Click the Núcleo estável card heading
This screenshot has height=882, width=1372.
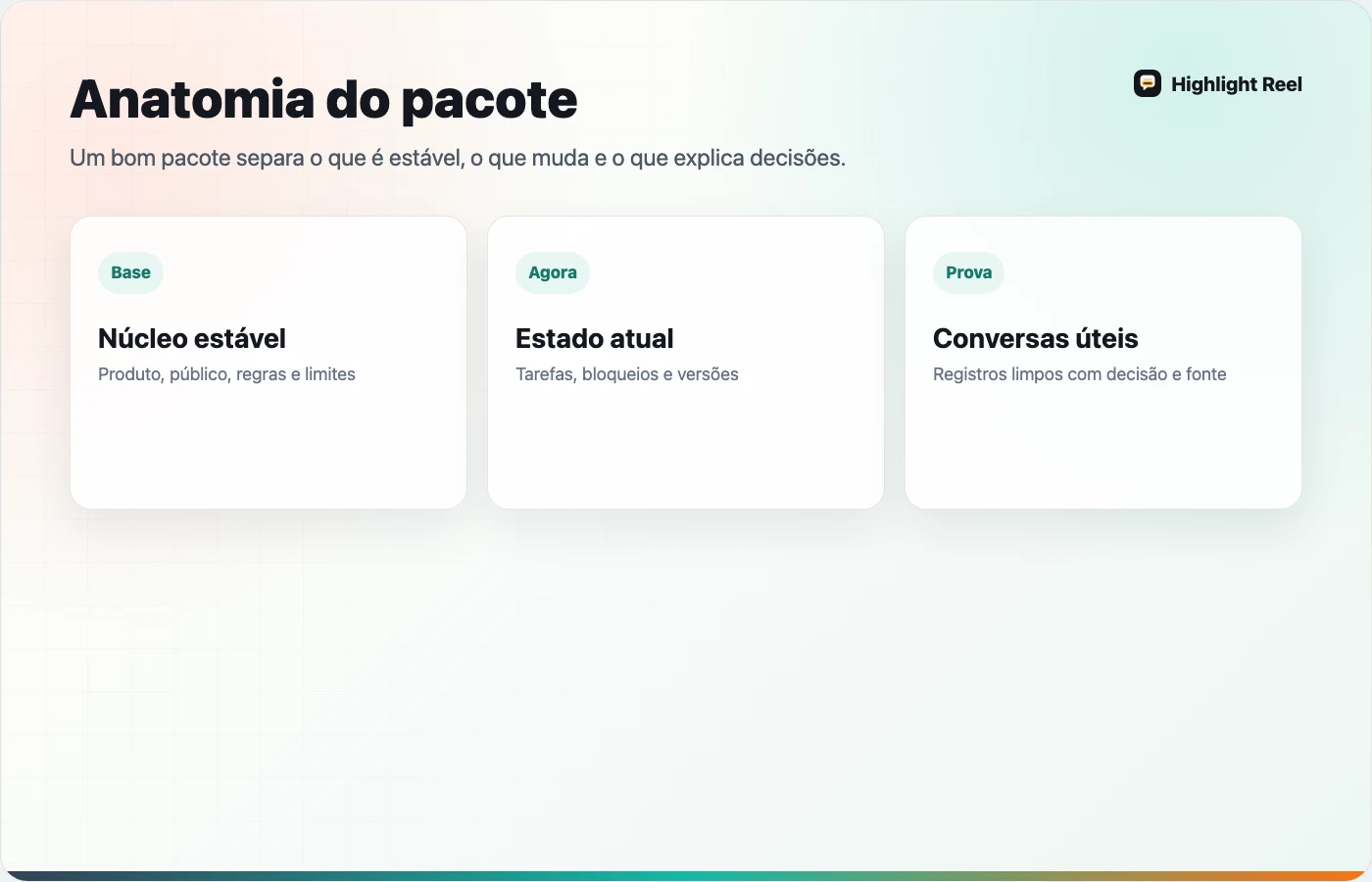[192, 338]
